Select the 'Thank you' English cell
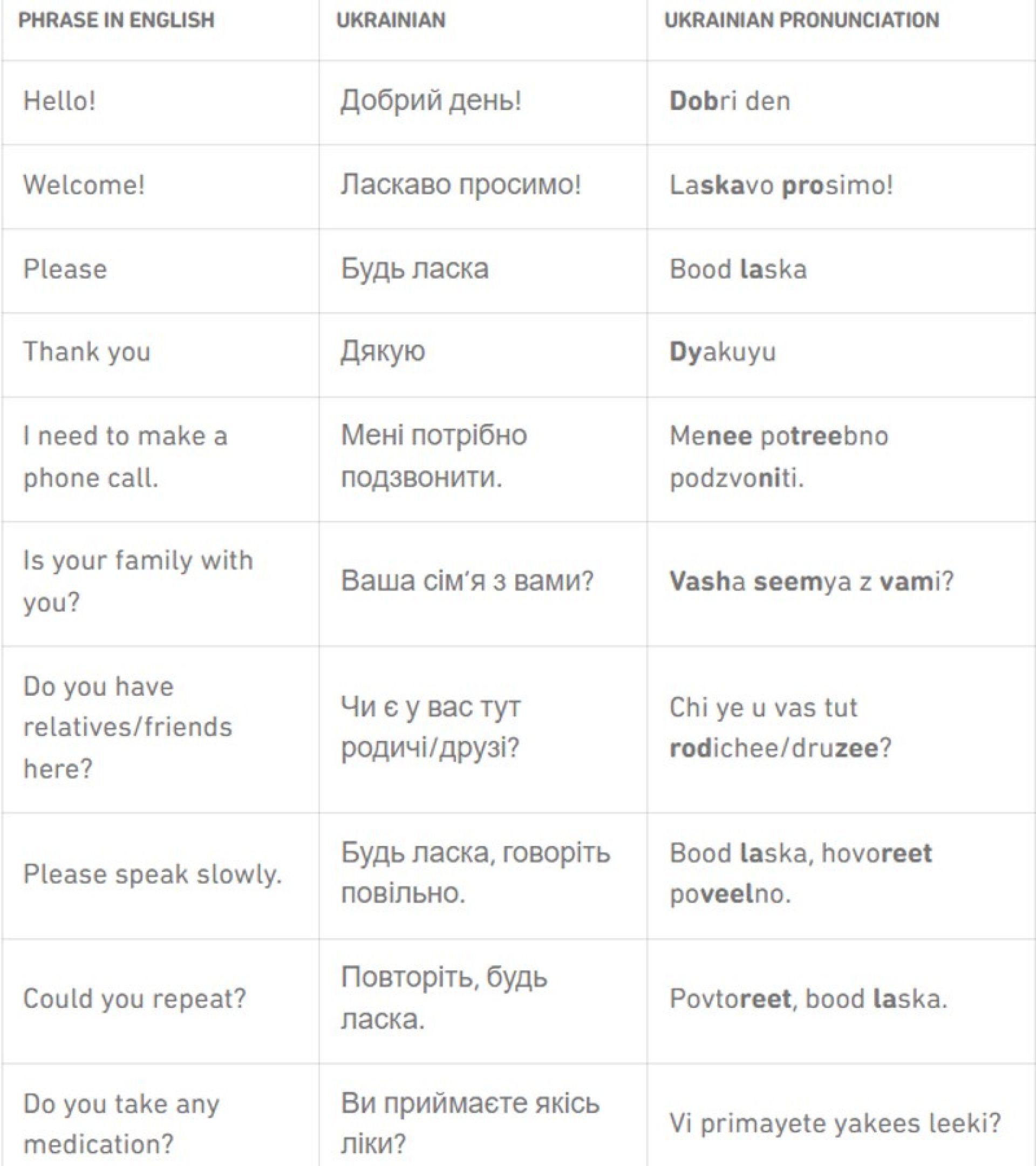 (87, 352)
